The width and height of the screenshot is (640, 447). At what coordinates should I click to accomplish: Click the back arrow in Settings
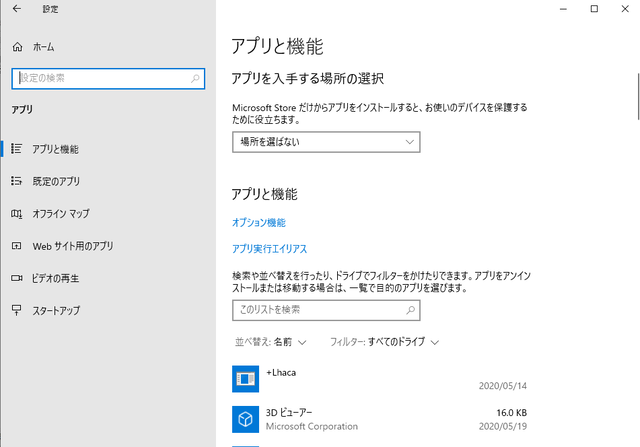click(17, 9)
